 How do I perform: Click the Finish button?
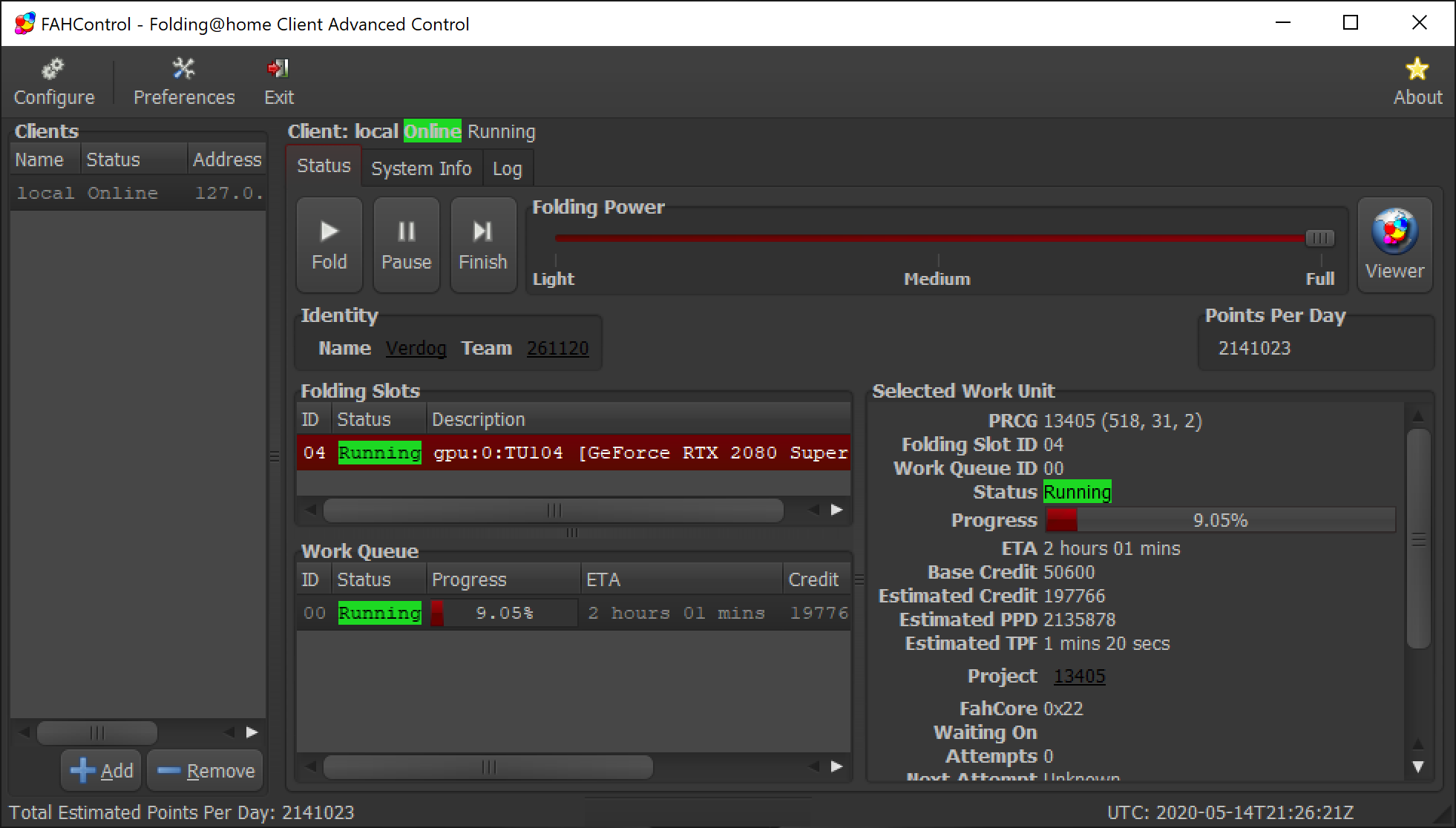tap(483, 245)
